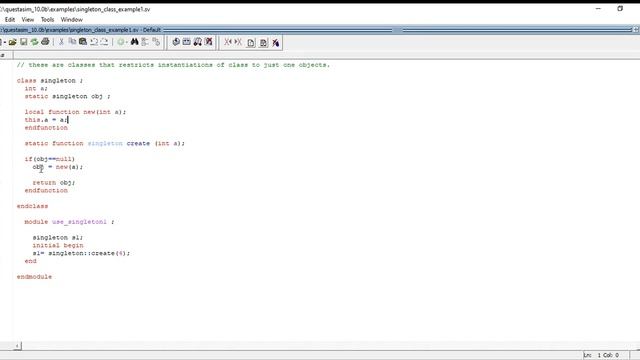Click the simulate toolbar icon
The image size is (640, 360).
click(198, 42)
